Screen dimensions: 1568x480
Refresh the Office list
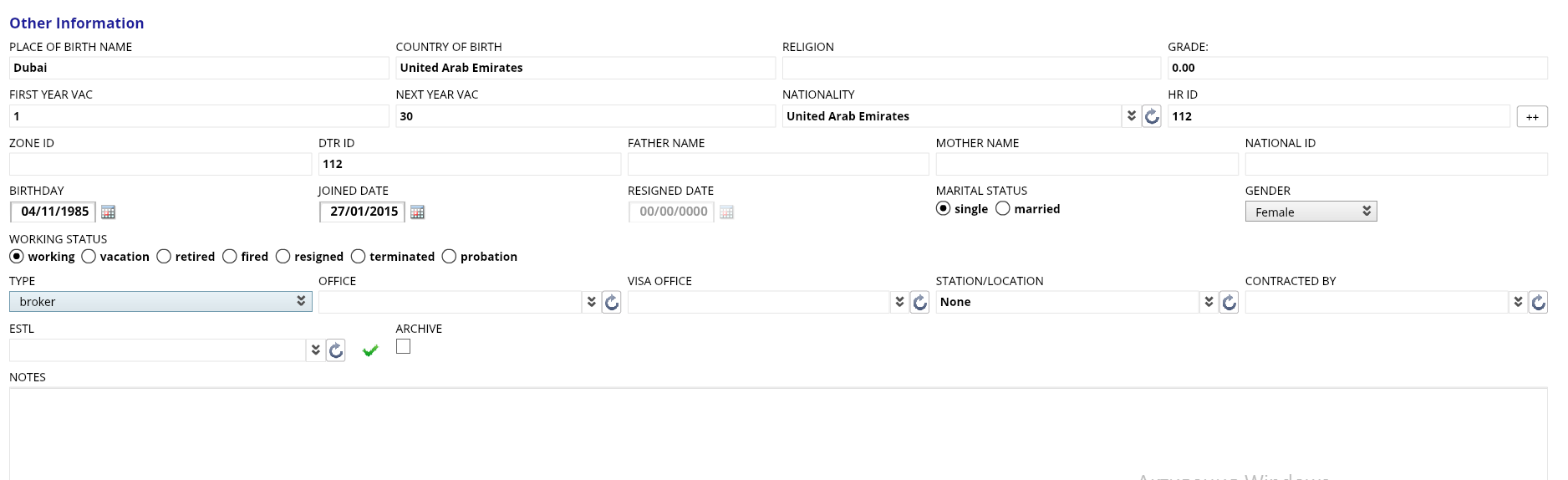[611, 302]
